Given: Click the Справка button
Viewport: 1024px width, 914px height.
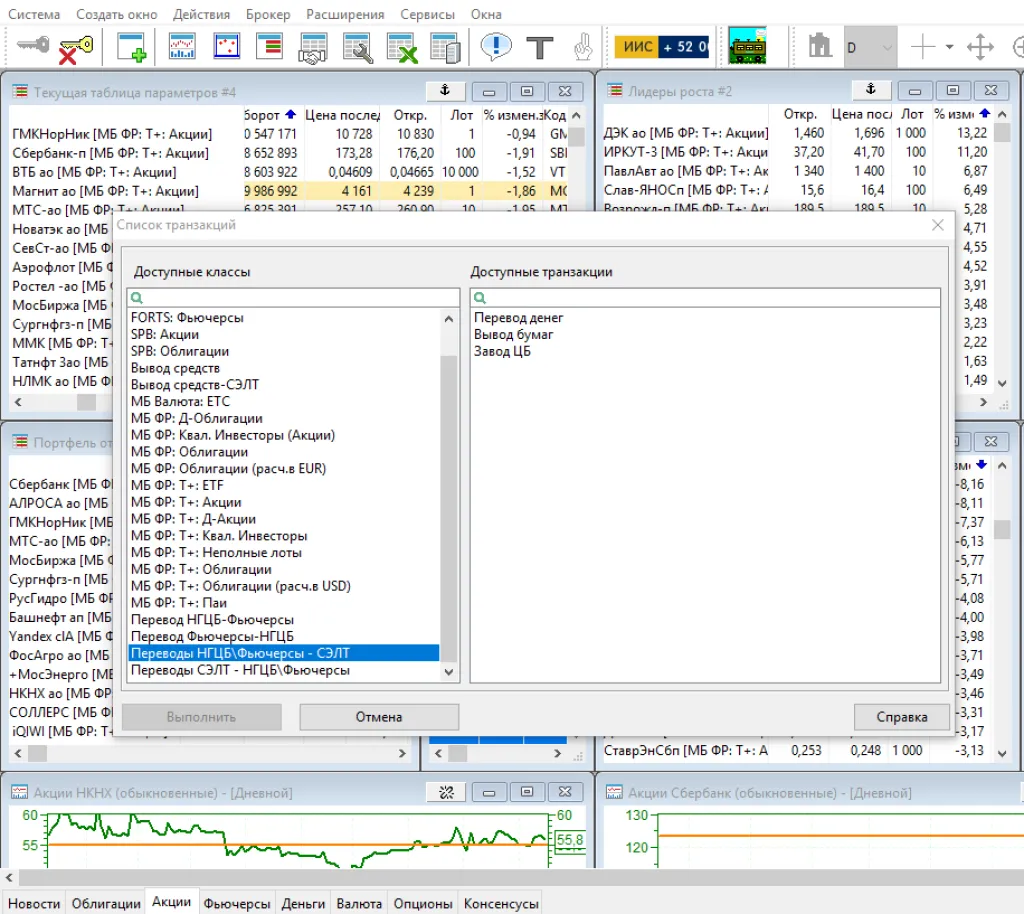Looking at the screenshot, I should pyautogui.click(x=901, y=717).
